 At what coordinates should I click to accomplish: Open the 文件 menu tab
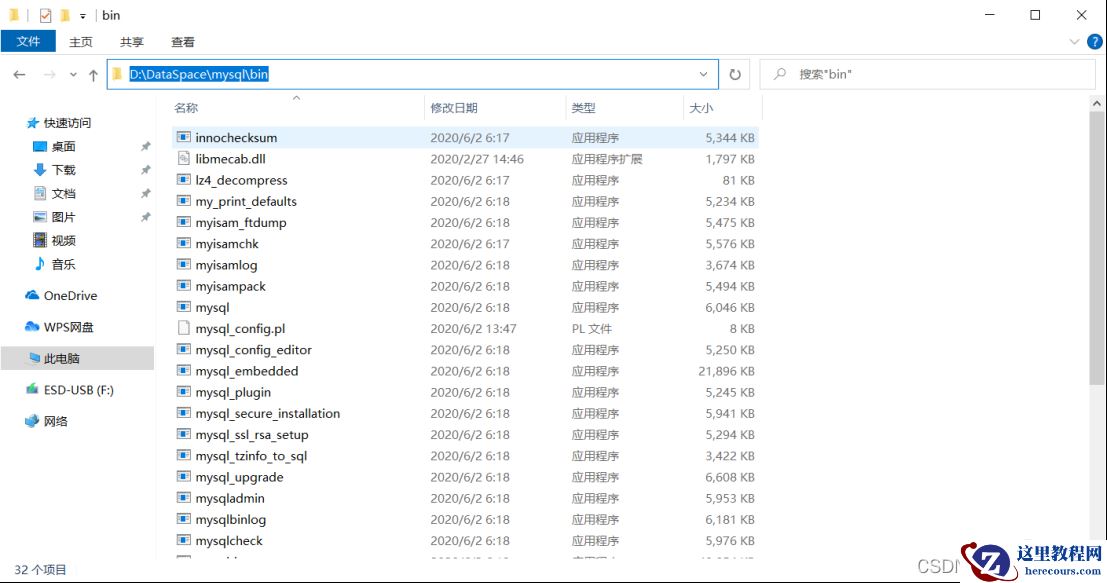pos(28,41)
